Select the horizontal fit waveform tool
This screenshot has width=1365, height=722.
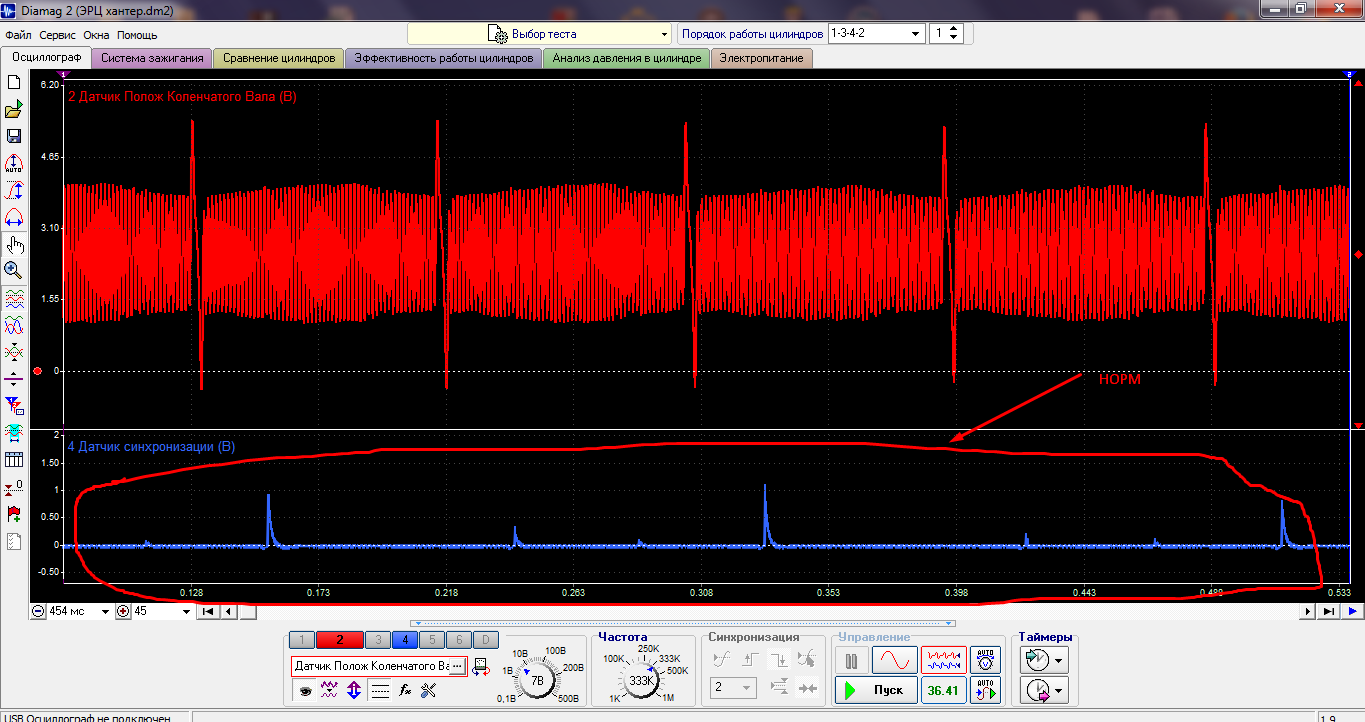pos(14,217)
